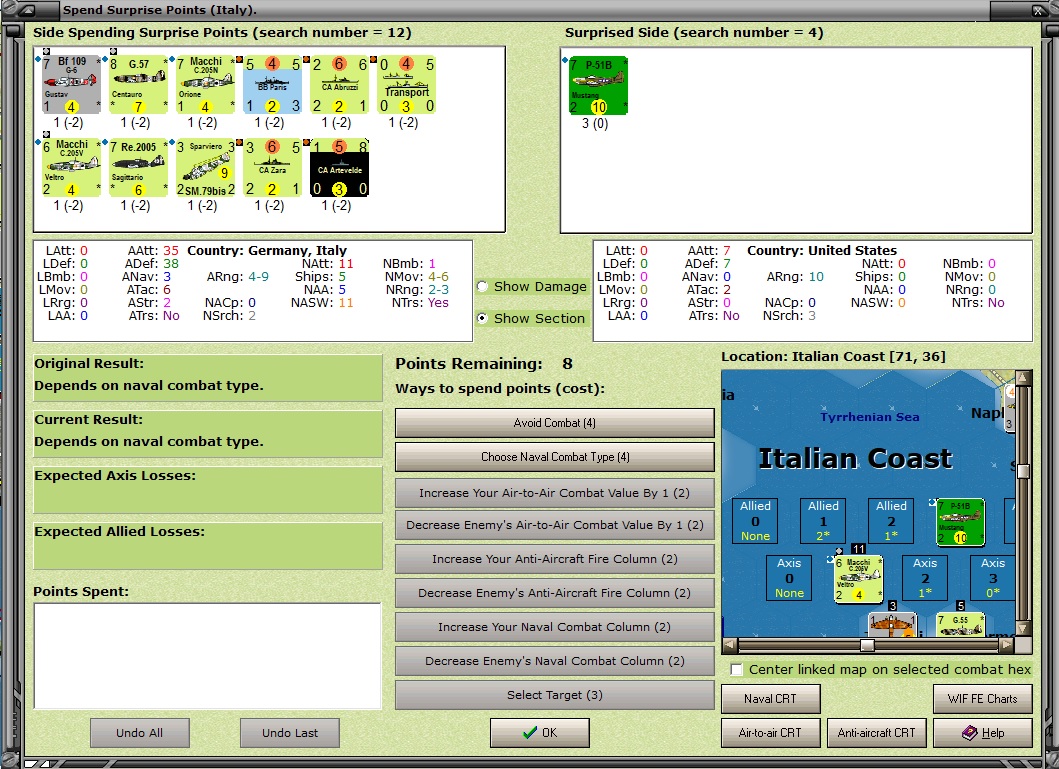Click the map vertical scrollbar down arrow
This screenshot has width=1059, height=769.
pos(1024,629)
